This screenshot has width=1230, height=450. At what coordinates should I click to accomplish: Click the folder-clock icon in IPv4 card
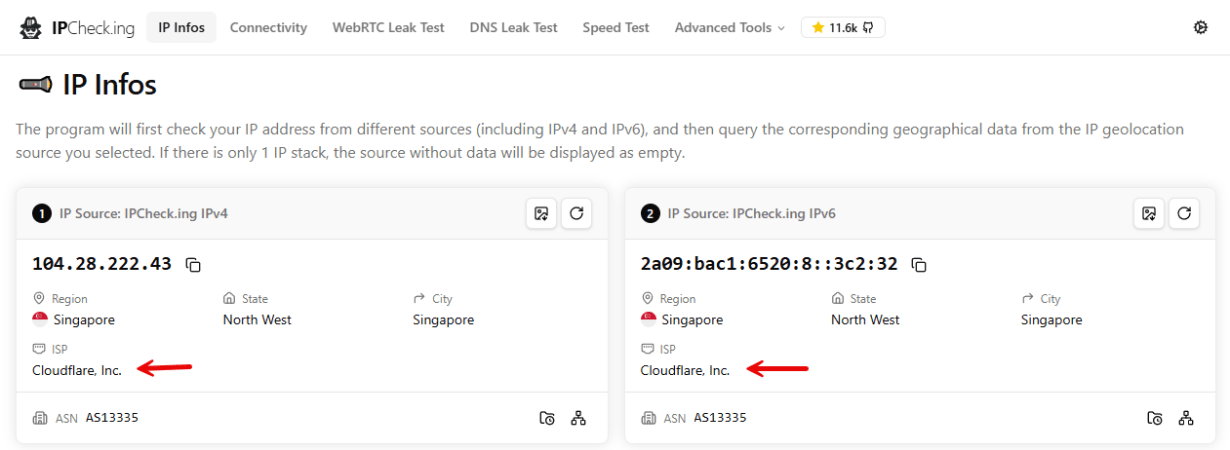[547, 418]
